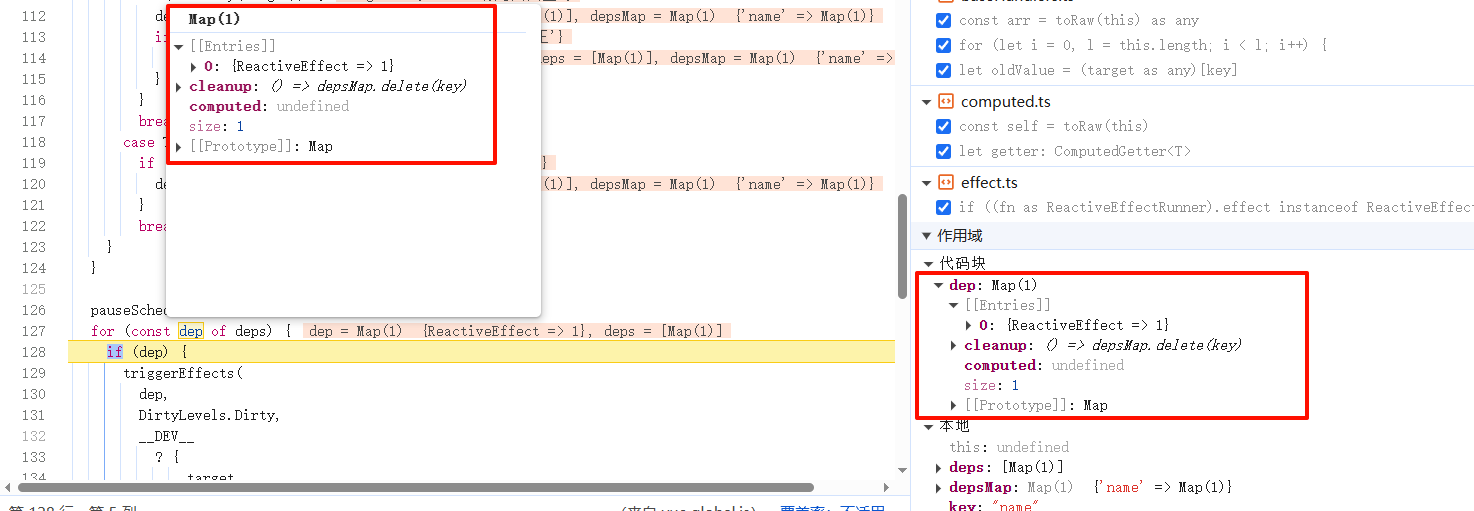Collapse the 作用域 scope section
Viewport: 1474px width, 511px height.
click(925, 236)
